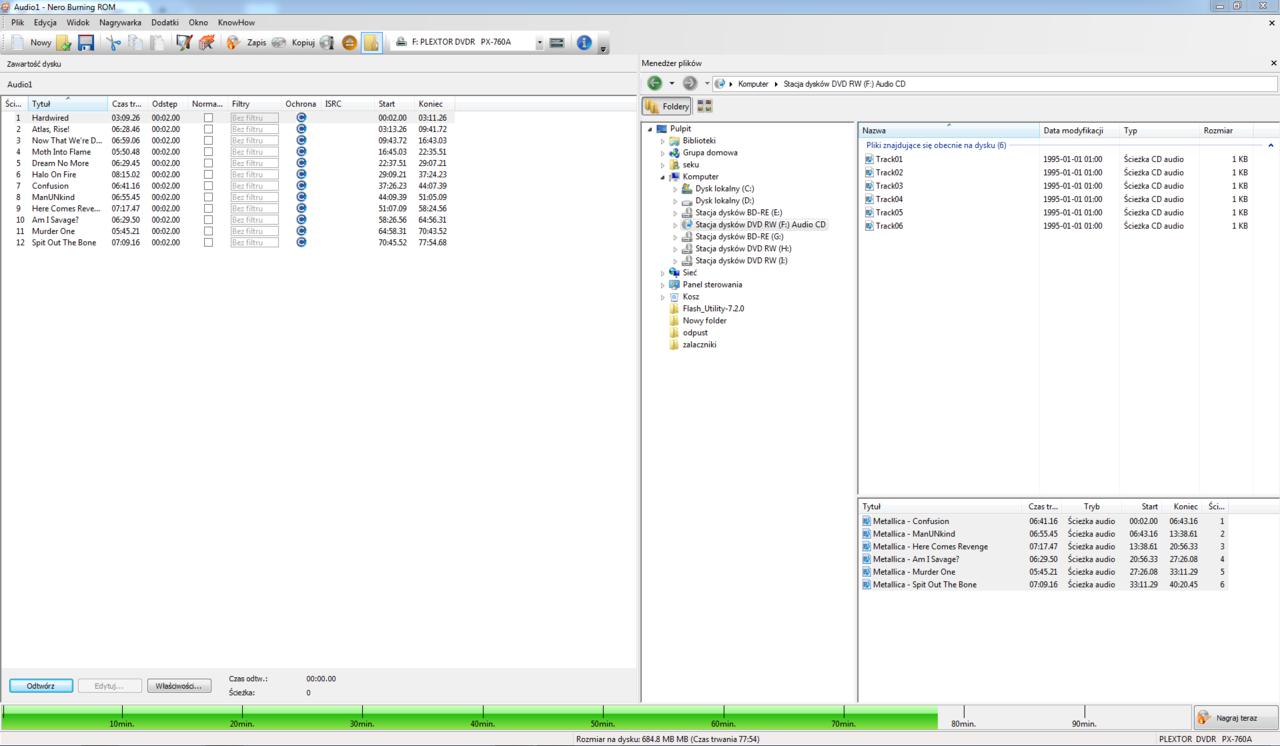The height and width of the screenshot is (746, 1280).
Task: Click the checkmark compilation info toolbar icon
Action: pyautogui.click(x=184, y=43)
